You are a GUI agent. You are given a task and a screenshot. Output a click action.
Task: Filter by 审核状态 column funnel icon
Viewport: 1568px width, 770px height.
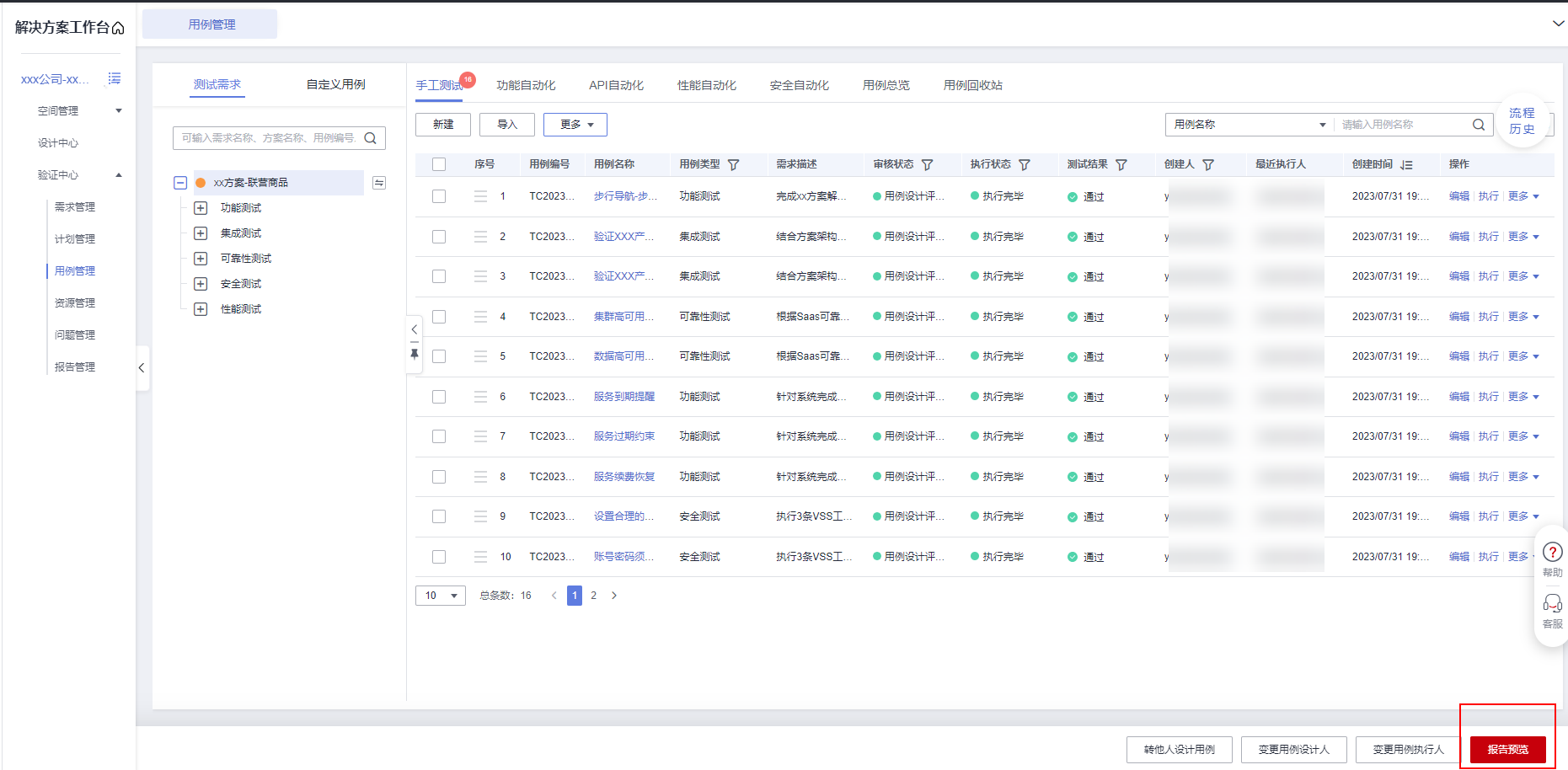927,165
